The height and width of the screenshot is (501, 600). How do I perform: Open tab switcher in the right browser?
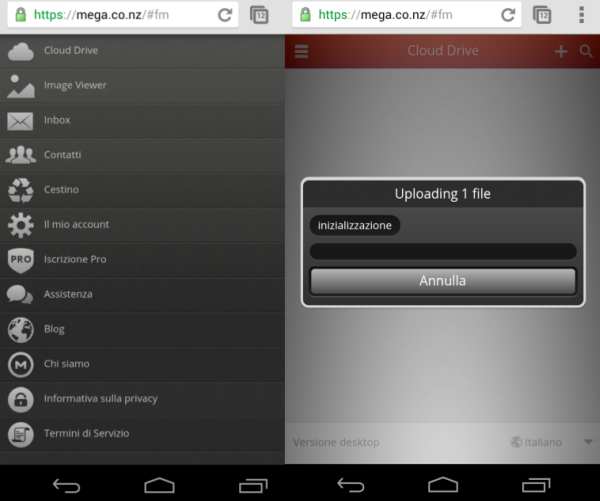(x=542, y=15)
